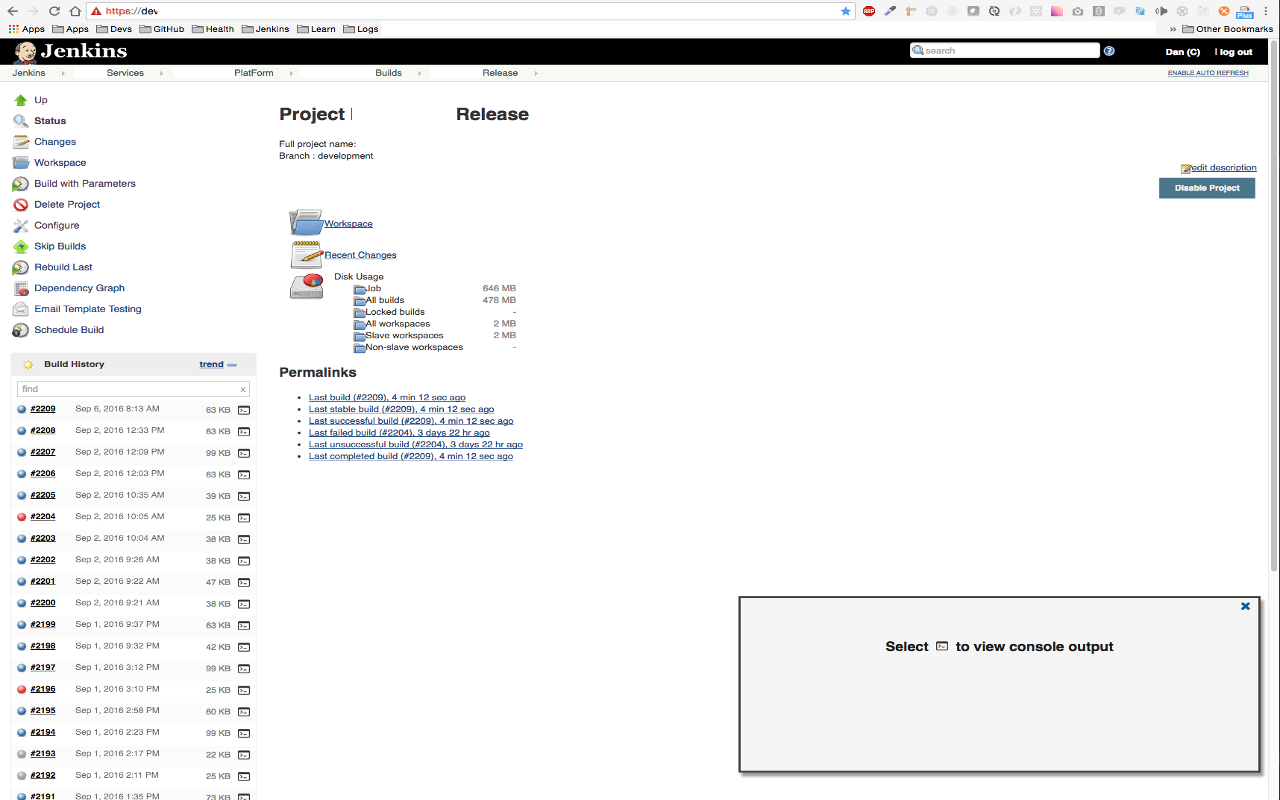This screenshot has height=800, width=1280.
Task: Open Email Template Testing icon
Action: coord(20,309)
